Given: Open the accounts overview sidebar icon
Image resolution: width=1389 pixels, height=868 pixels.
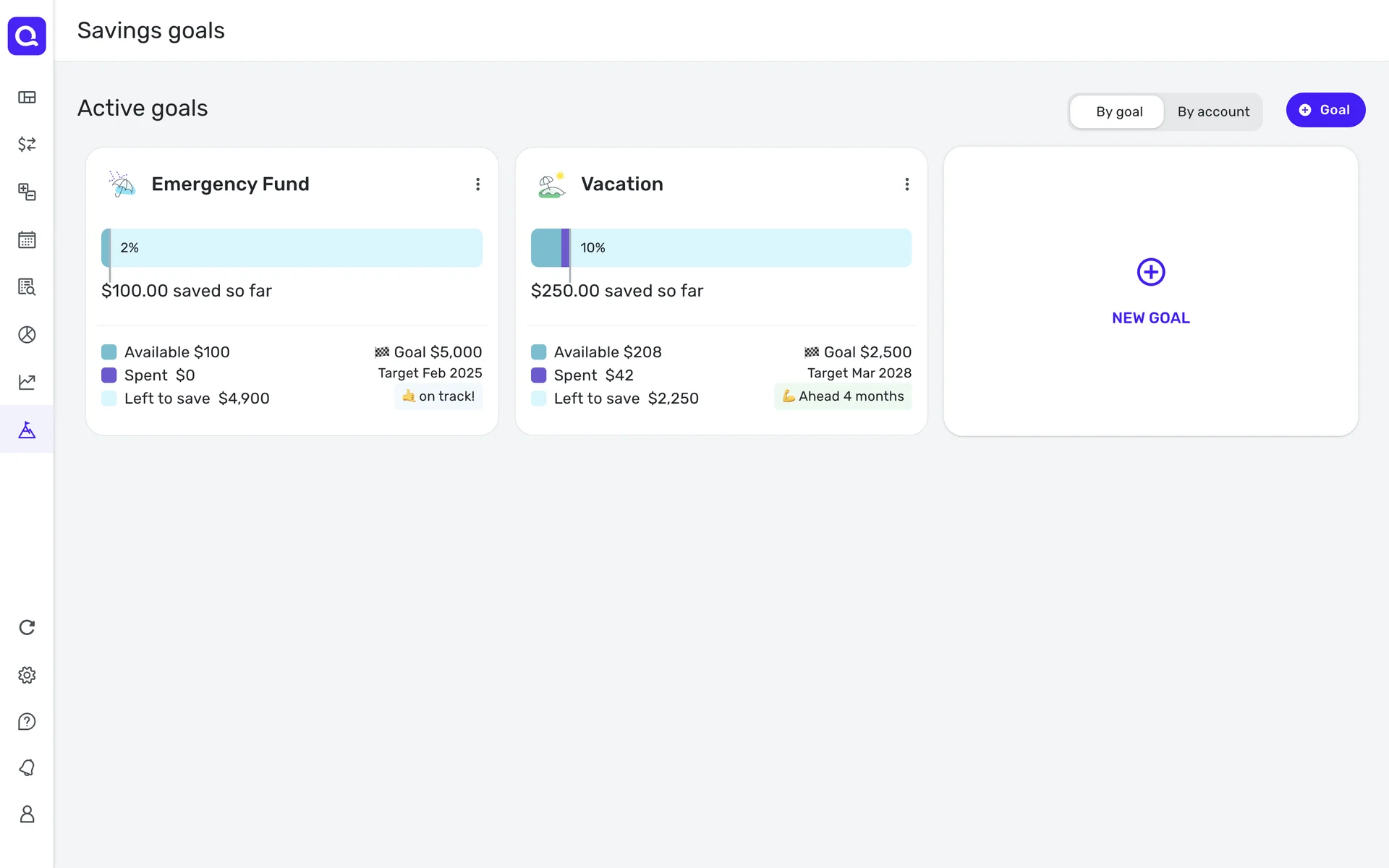Looking at the screenshot, I should [x=27, y=97].
